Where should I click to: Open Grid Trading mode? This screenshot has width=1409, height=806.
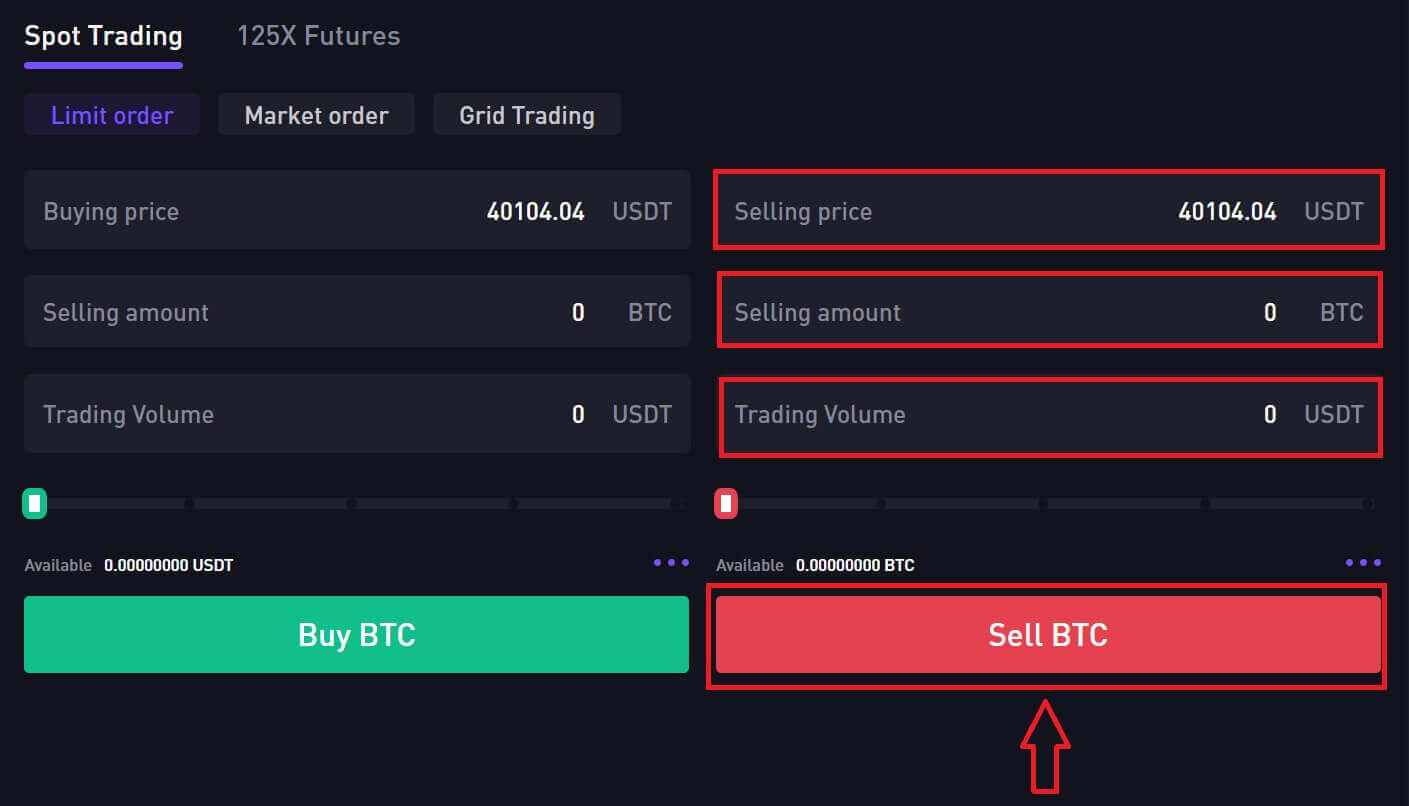pos(527,114)
